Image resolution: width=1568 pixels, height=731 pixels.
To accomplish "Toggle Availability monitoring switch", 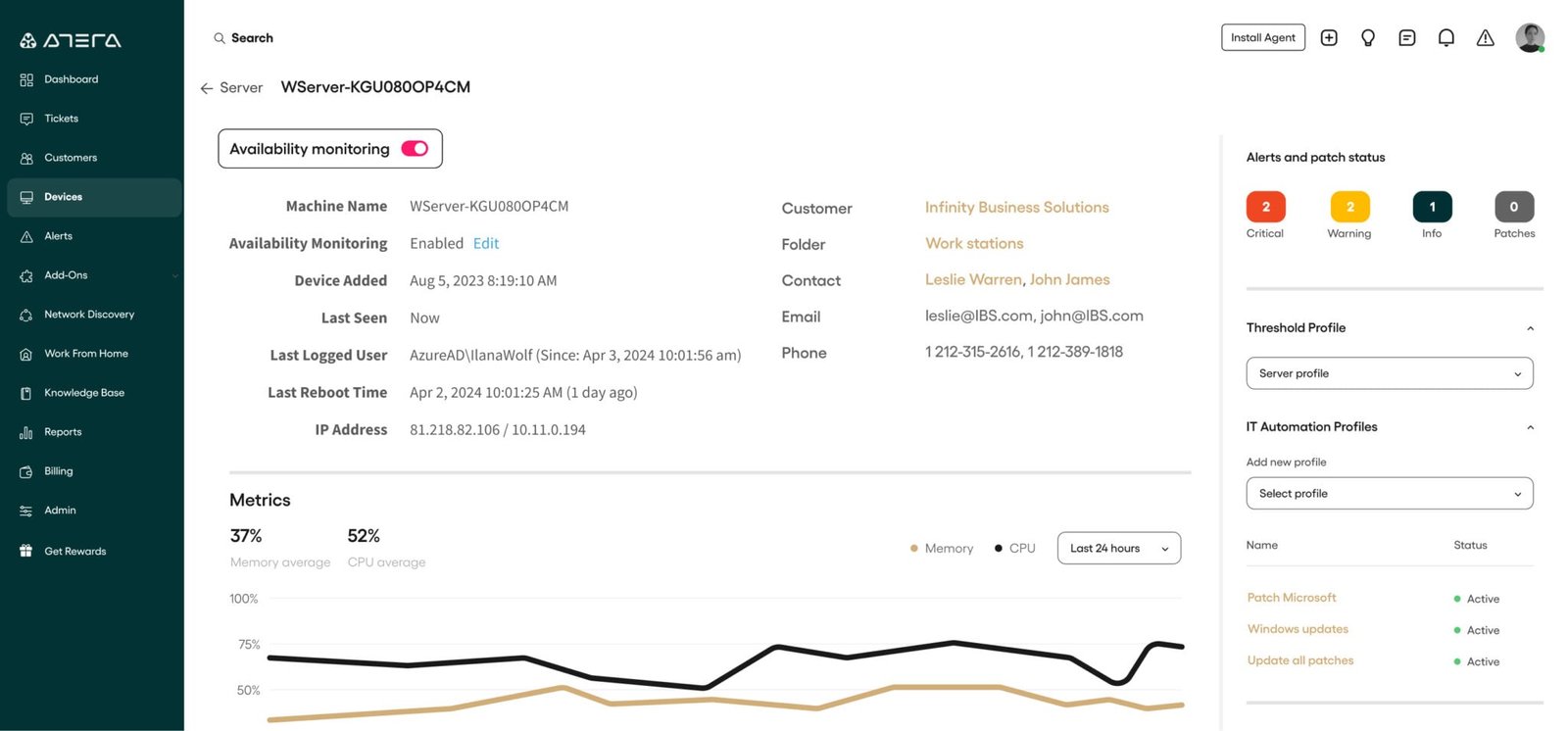I will pyautogui.click(x=415, y=149).
